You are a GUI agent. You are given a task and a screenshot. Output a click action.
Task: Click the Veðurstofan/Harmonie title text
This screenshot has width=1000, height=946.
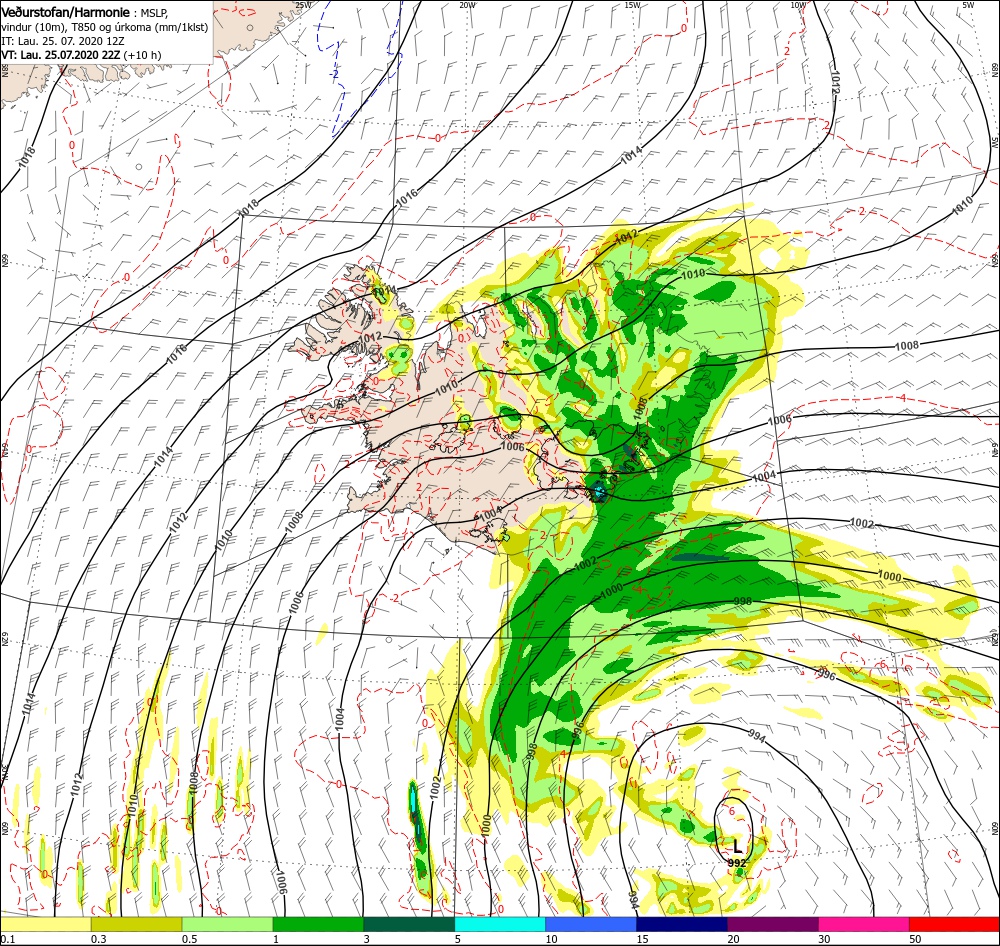tap(66, 12)
